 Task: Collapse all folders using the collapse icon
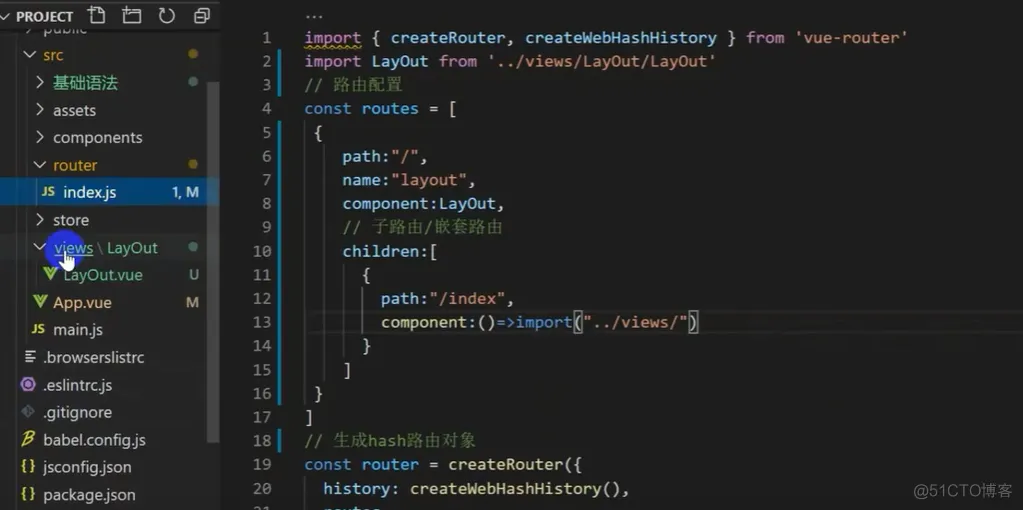coord(202,15)
